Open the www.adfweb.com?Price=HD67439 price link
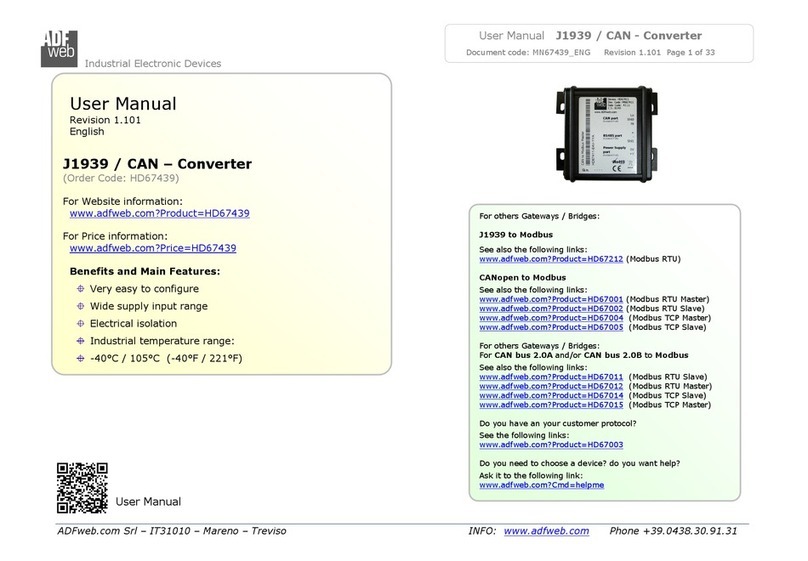This screenshot has height=561, width=808. pos(153,248)
